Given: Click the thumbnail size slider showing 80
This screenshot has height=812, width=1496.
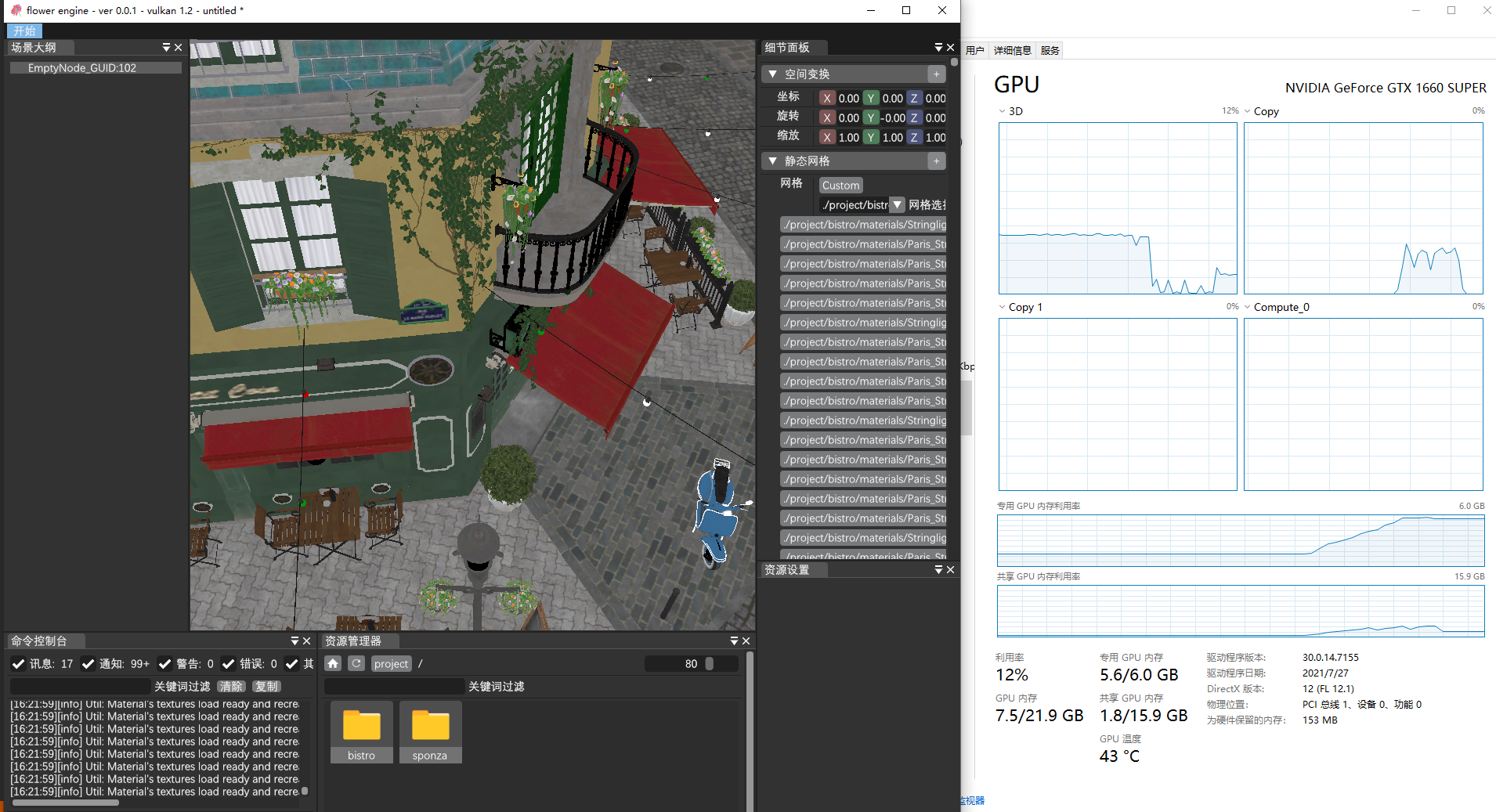Looking at the screenshot, I should coord(691,664).
